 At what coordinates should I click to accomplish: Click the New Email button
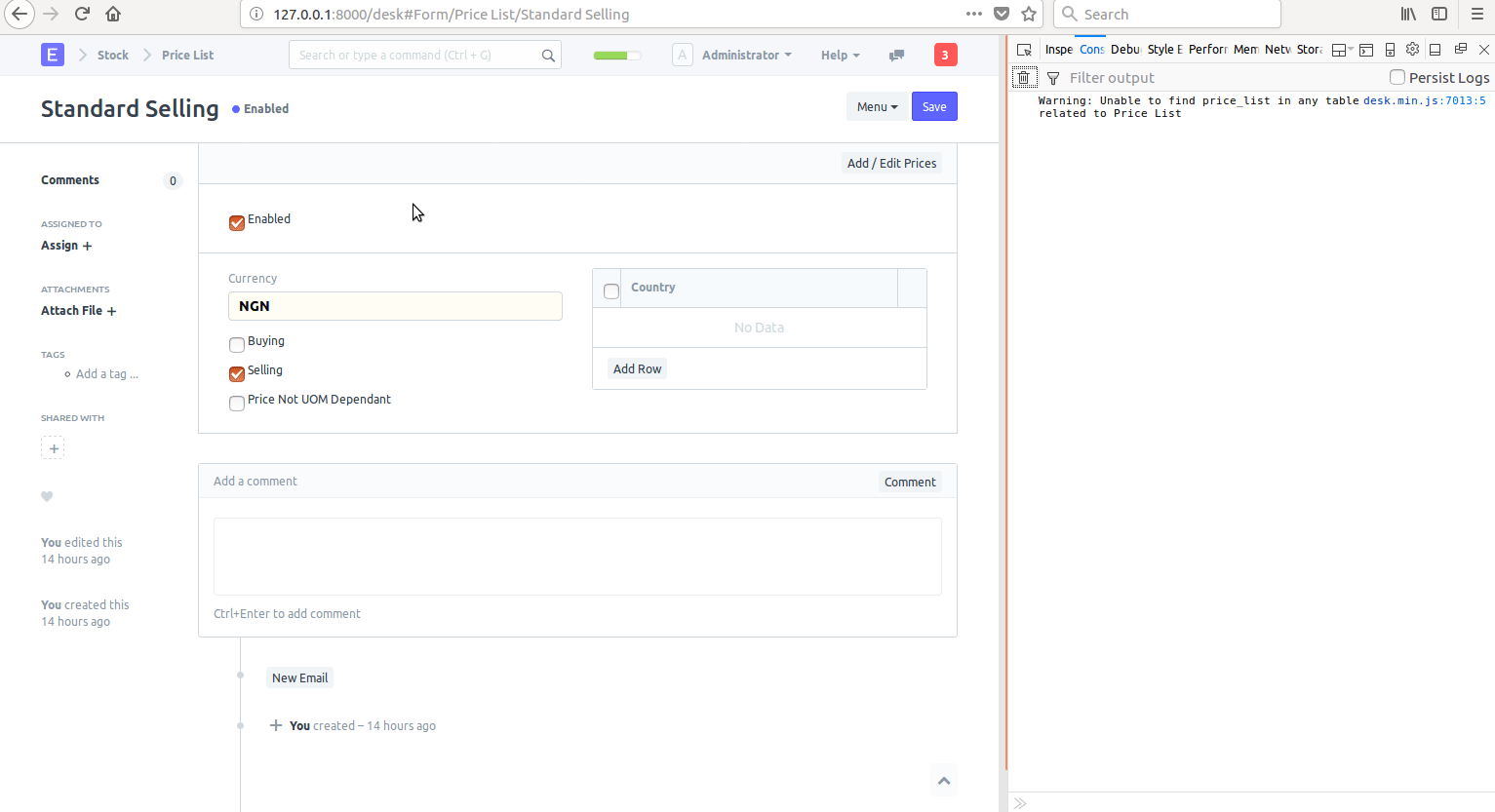pos(299,678)
